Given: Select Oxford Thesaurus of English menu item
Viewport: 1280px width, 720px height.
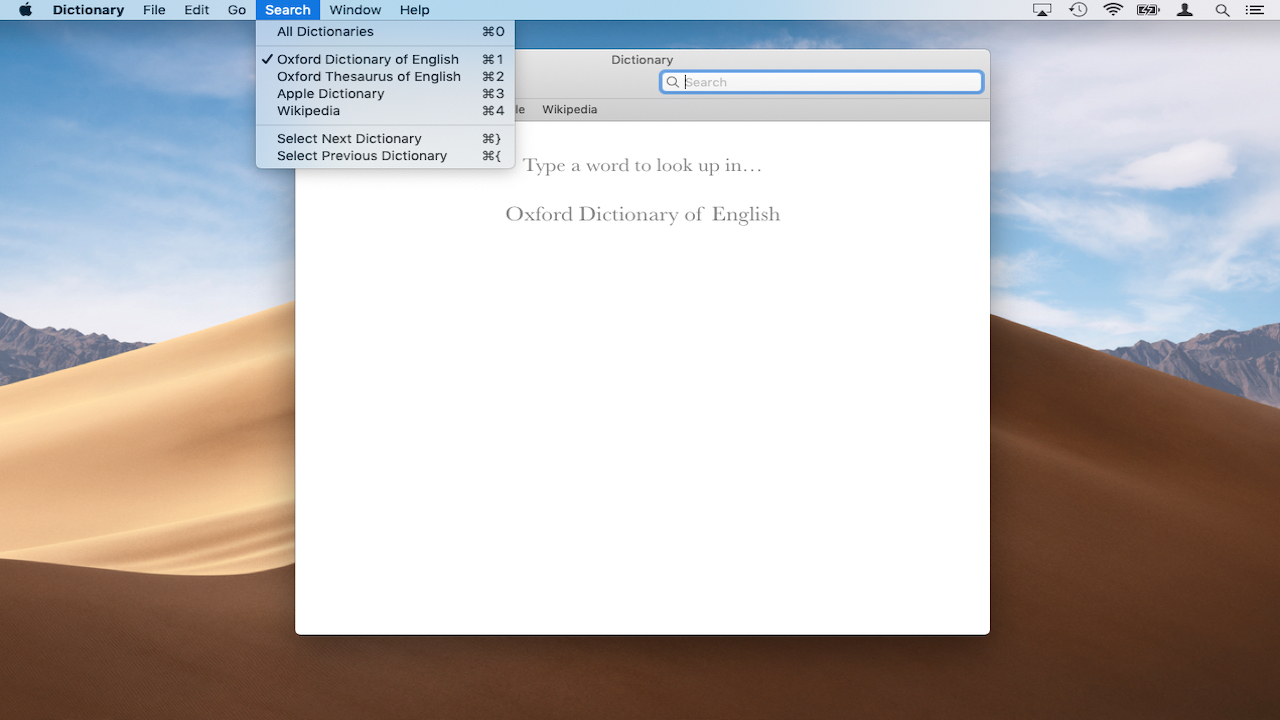Looking at the screenshot, I should click(x=385, y=77).
